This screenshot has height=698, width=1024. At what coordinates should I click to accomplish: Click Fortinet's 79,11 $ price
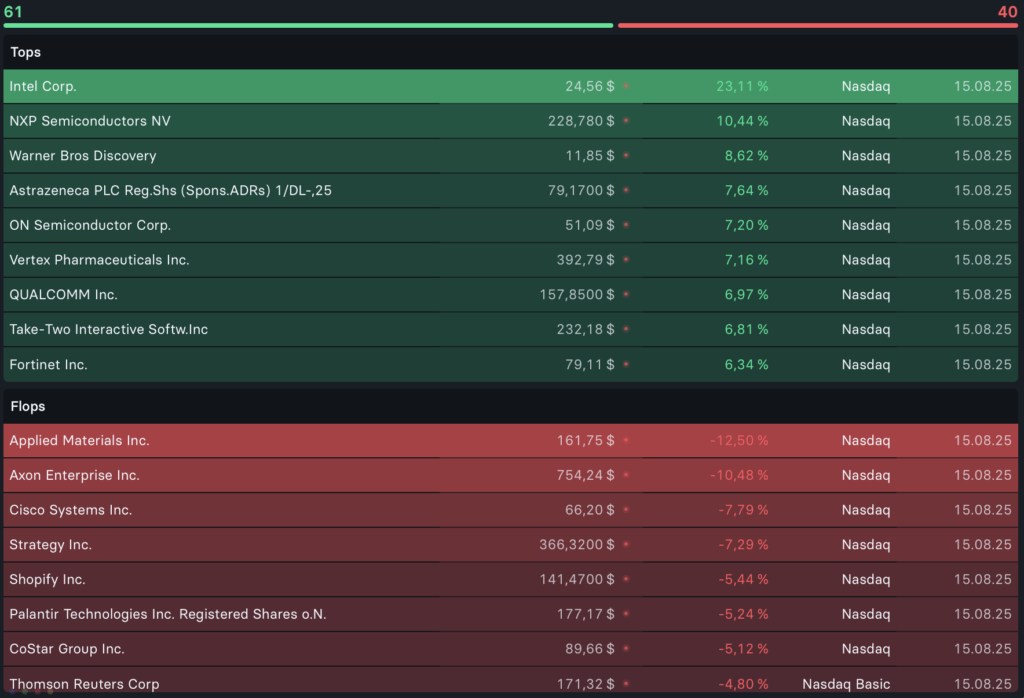click(590, 364)
